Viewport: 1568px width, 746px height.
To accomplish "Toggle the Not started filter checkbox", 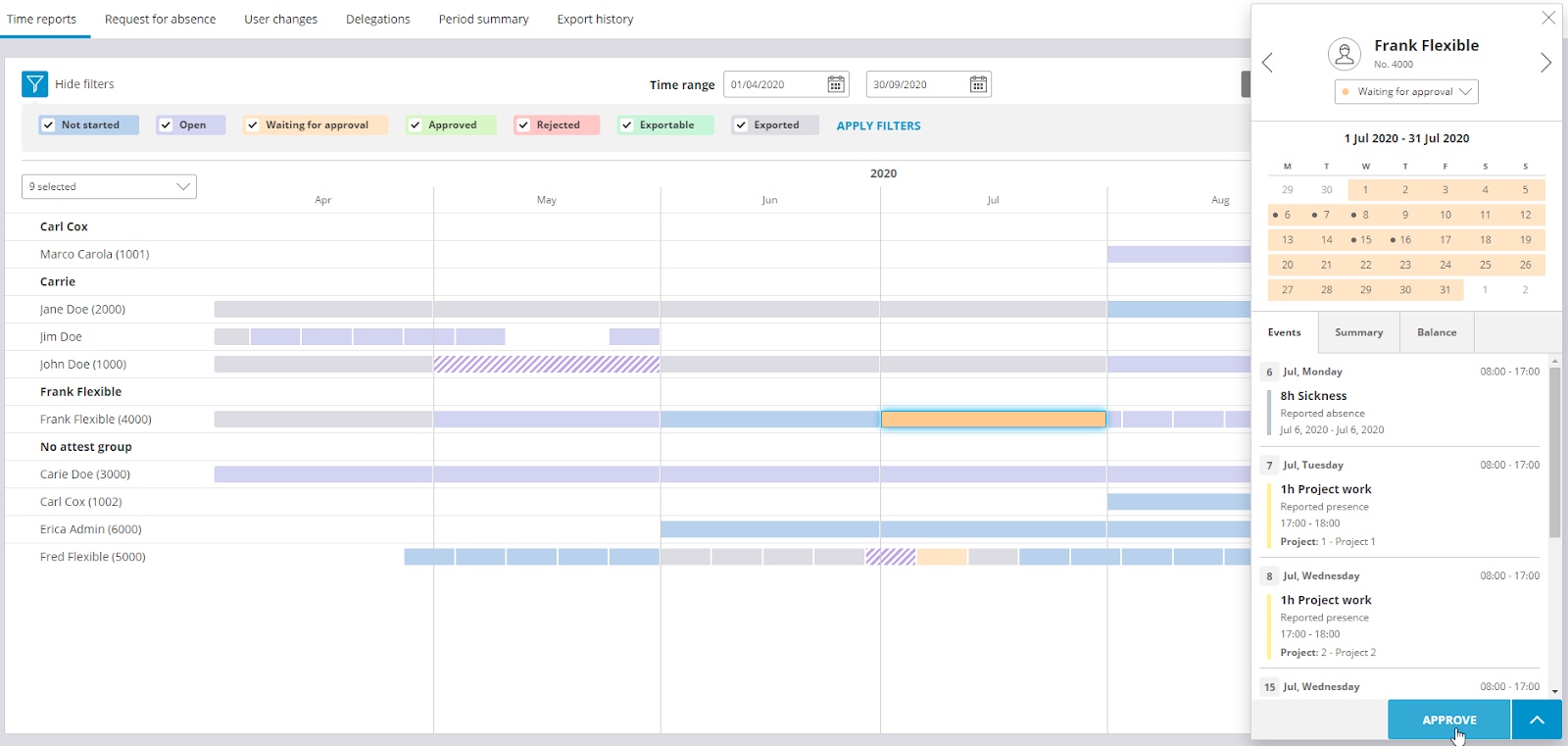I will click(48, 125).
